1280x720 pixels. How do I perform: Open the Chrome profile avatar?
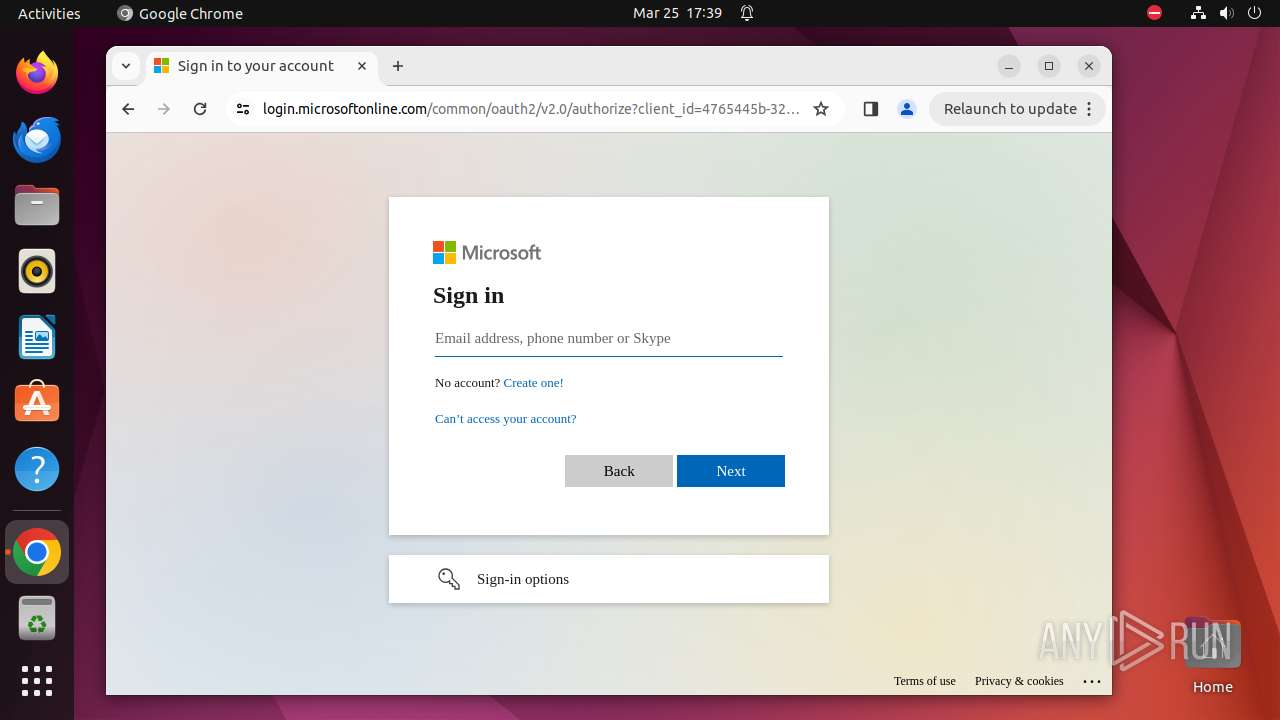tap(907, 109)
